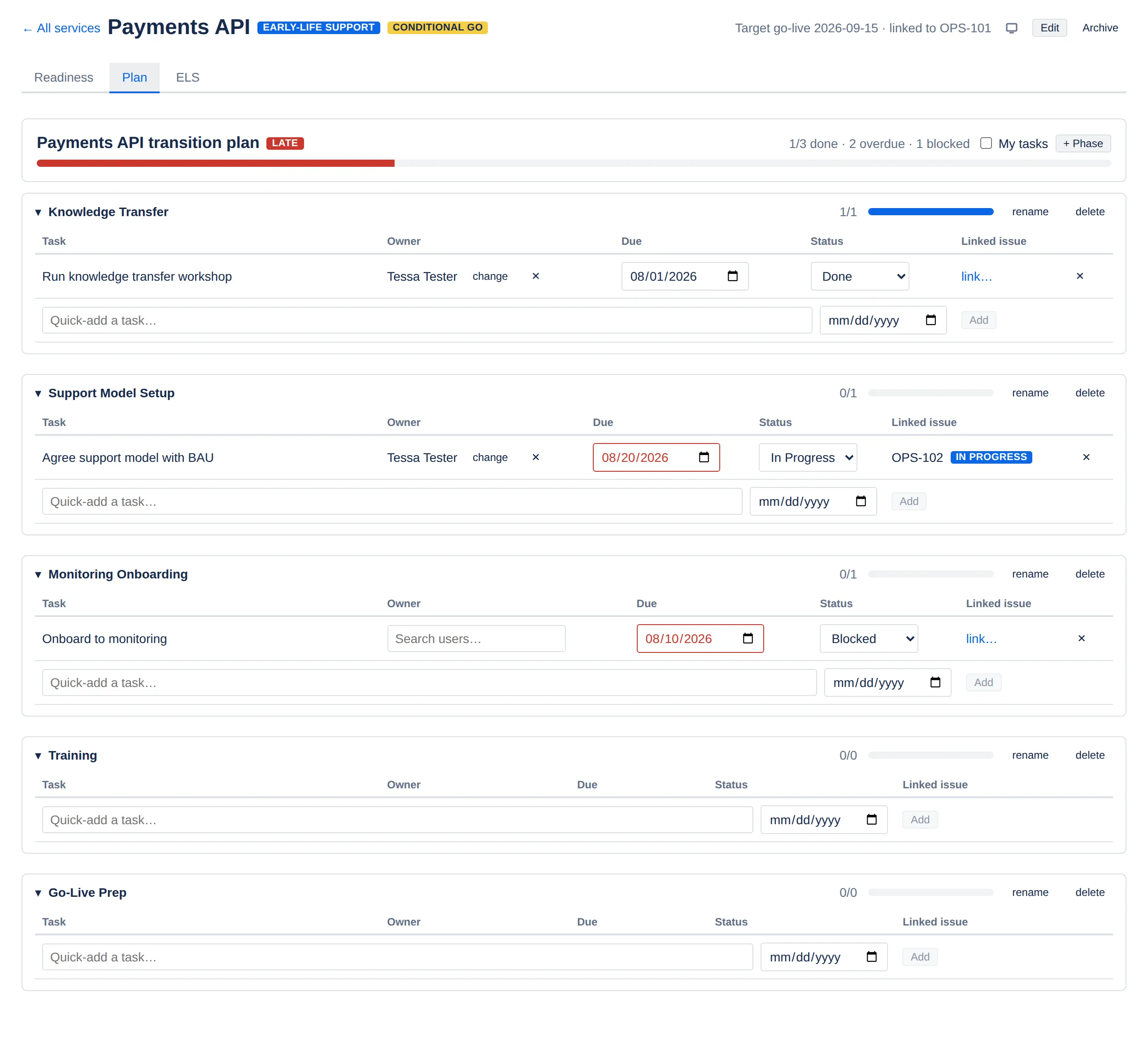Collapse the Go-Live Prep phase
This screenshot has height=1043, width=1148.
[x=38, y=893]
